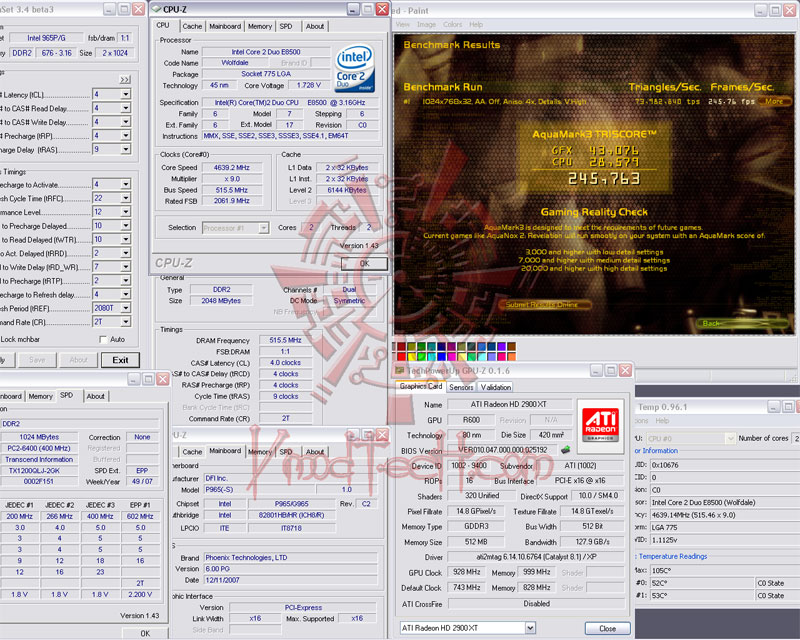Open the Help menu in Core Temp
This screenshot has height=640, width=800.
[x=662, y=421]
